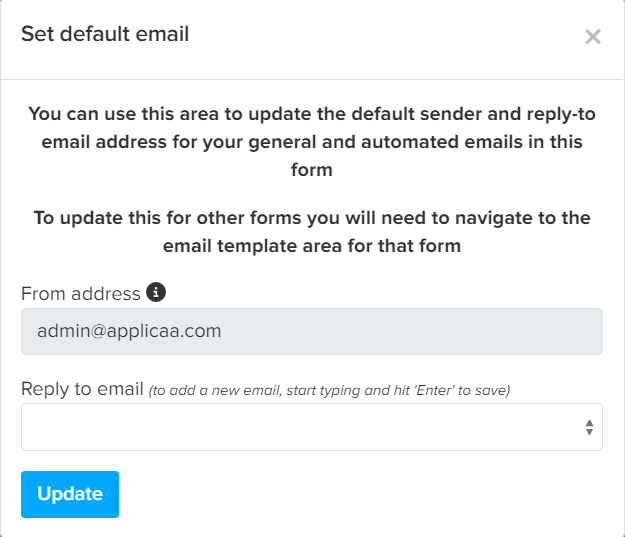
Task: Expand the reply-to email selector arrows
Action: coord(589,427)
